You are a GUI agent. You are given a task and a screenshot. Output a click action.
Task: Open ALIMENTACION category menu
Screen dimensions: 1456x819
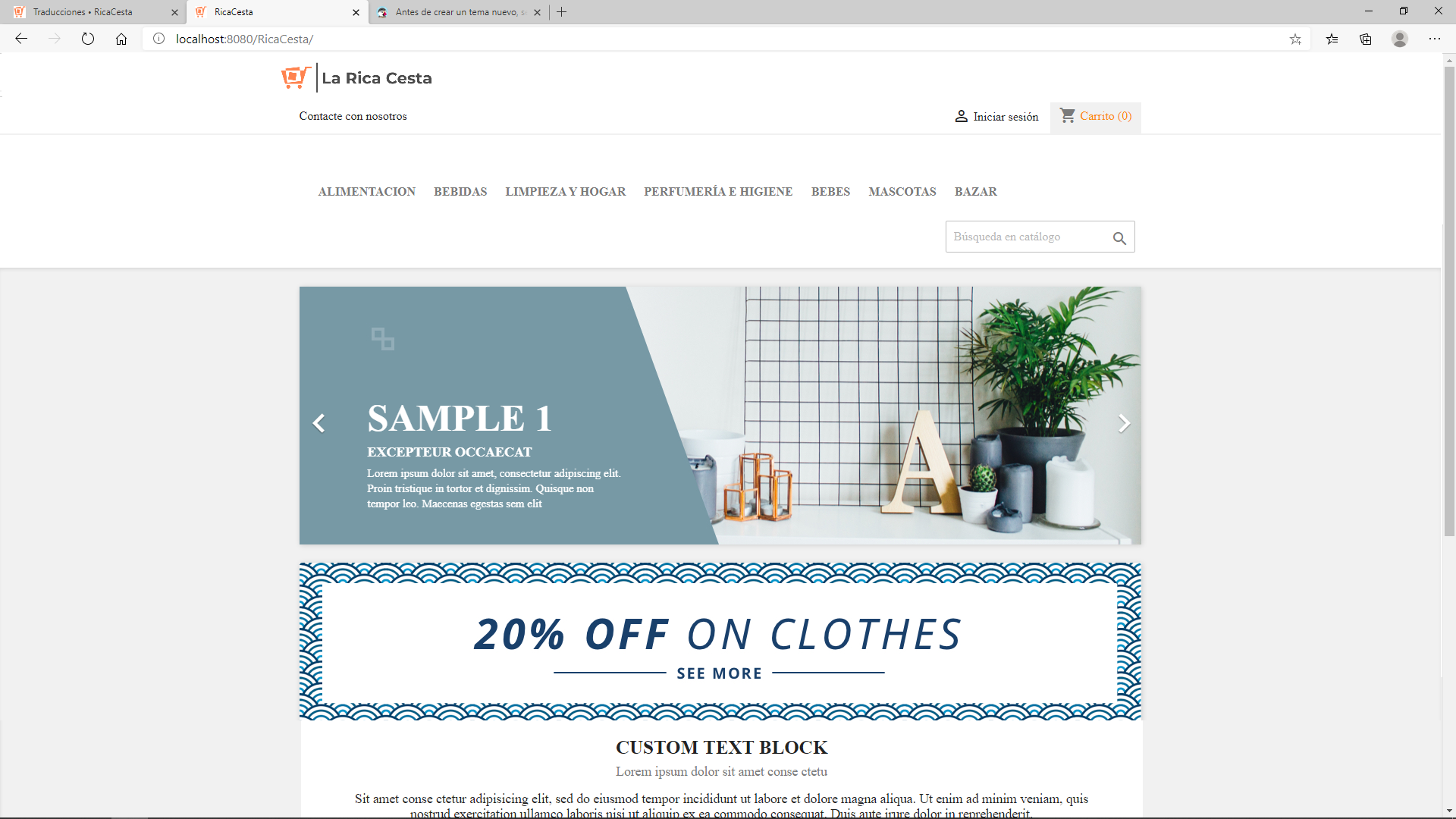pyautogui.click(x=367, y=192)
